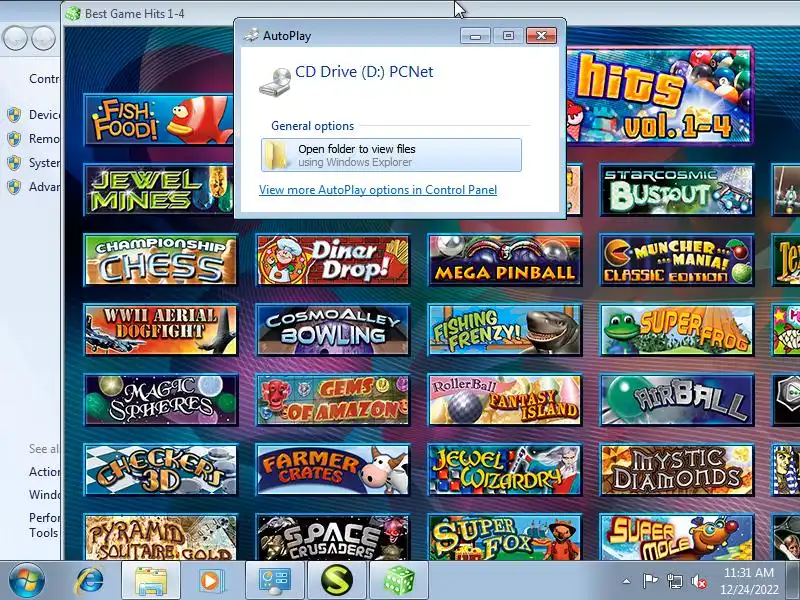Open Magic Spheres game tile

click(161, 400)
